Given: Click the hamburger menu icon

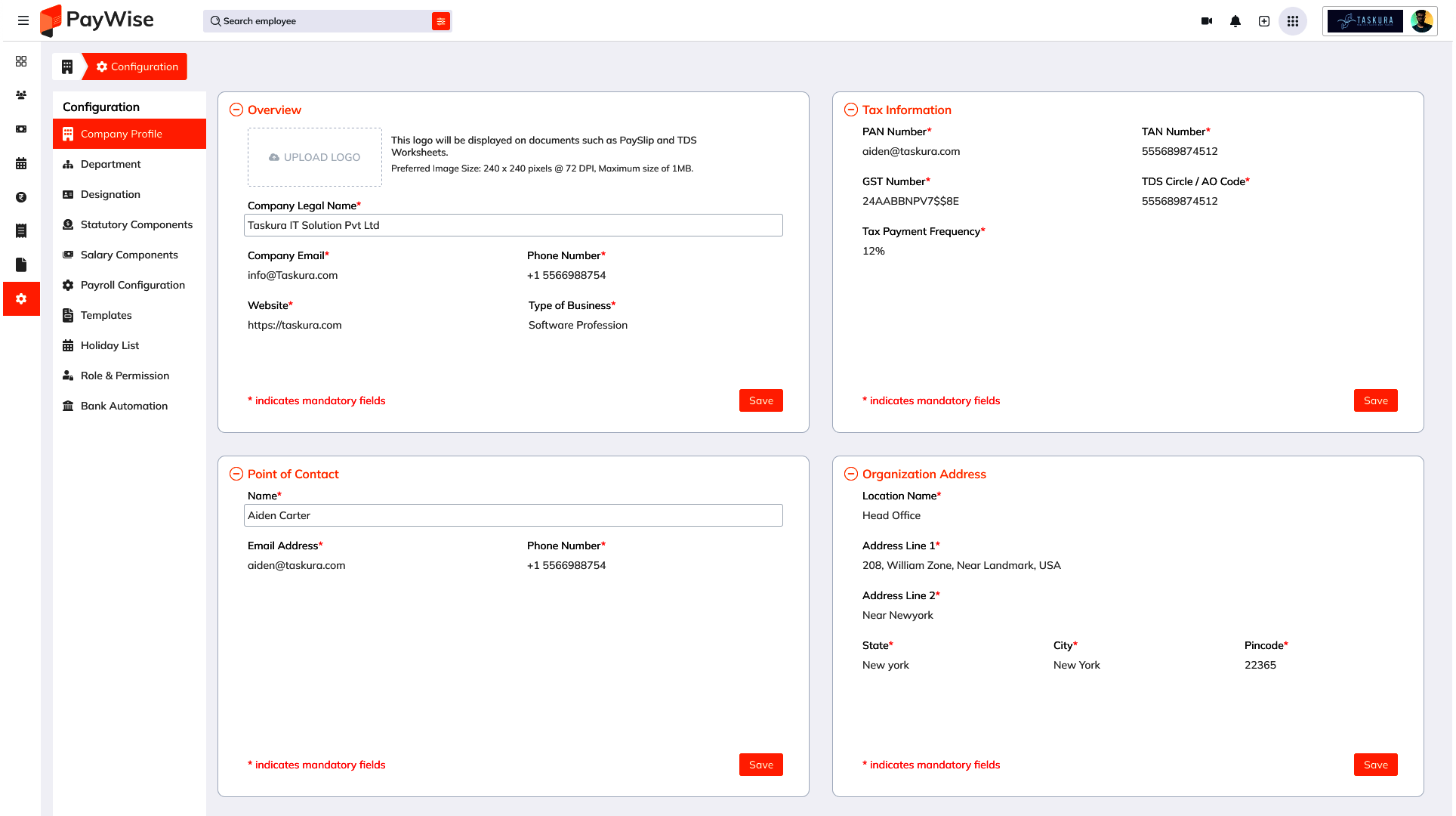Looking at the screenshot, I should [x=23, y=20].
